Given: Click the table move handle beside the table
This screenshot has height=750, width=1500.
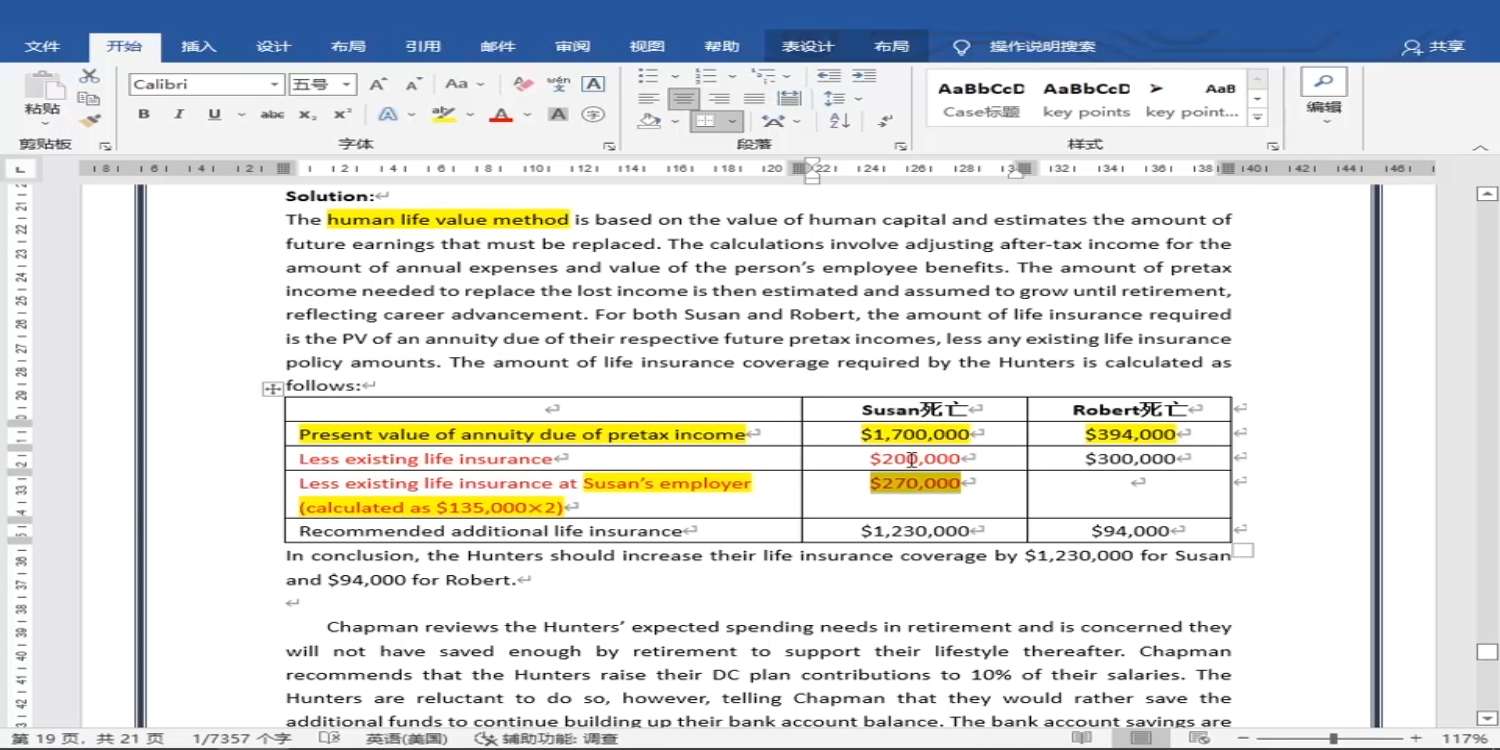Looking at the screenshot, I should pyautogui.click(x=272, y=389).
